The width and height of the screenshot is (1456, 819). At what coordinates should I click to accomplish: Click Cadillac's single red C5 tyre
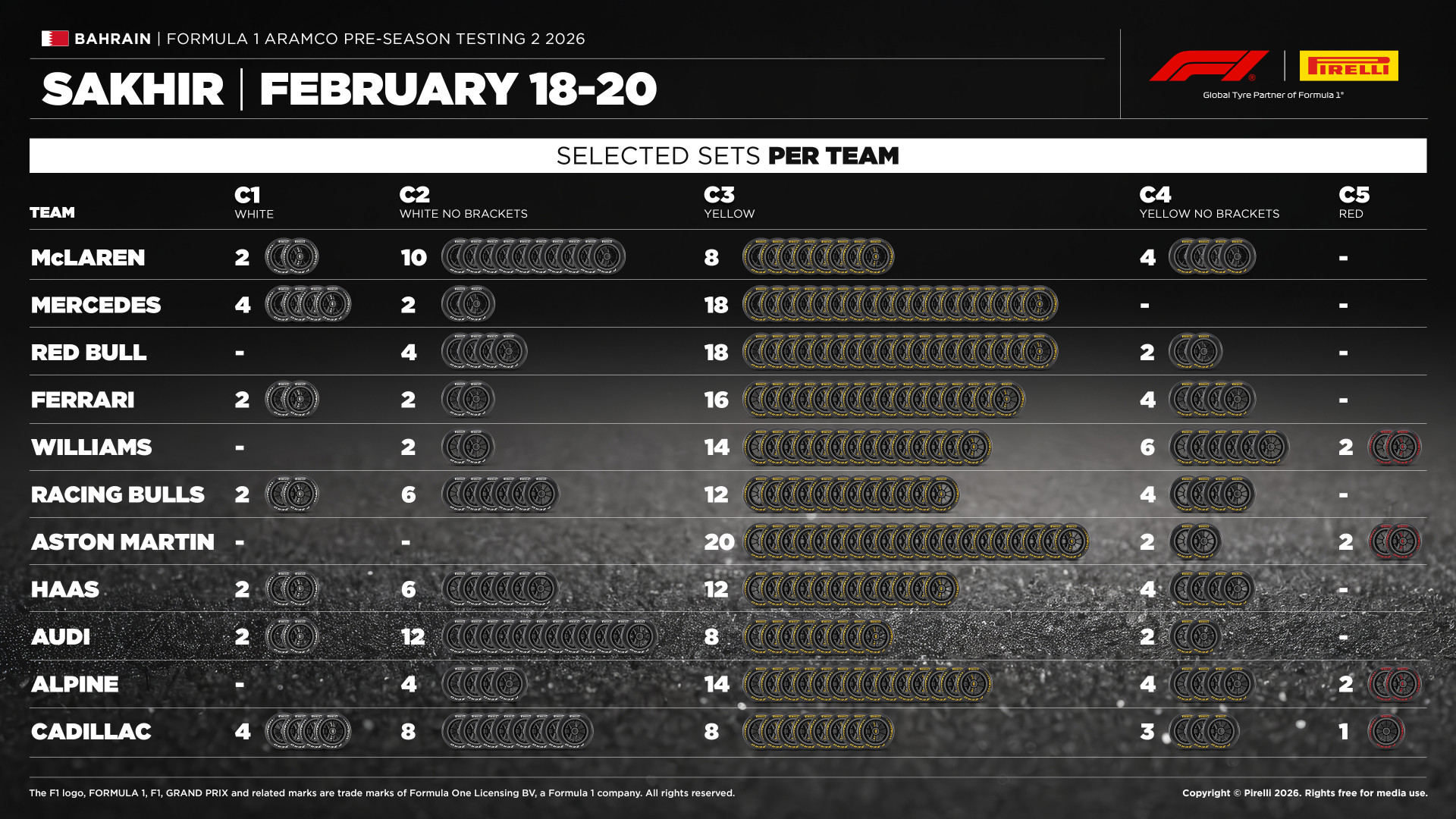tap(1385, 732)
